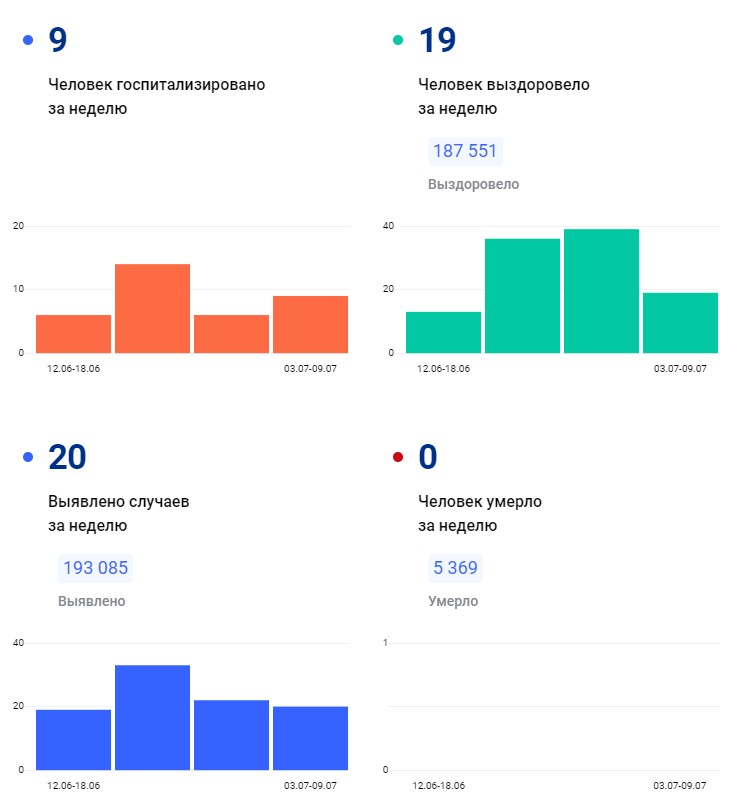
Task: Click the blue dot beside number 9
Action: pyautogui.click(x=28, y=41)
